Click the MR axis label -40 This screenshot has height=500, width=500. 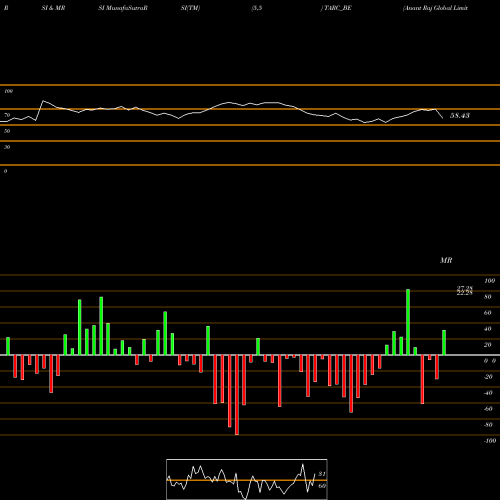coord(488,393)
